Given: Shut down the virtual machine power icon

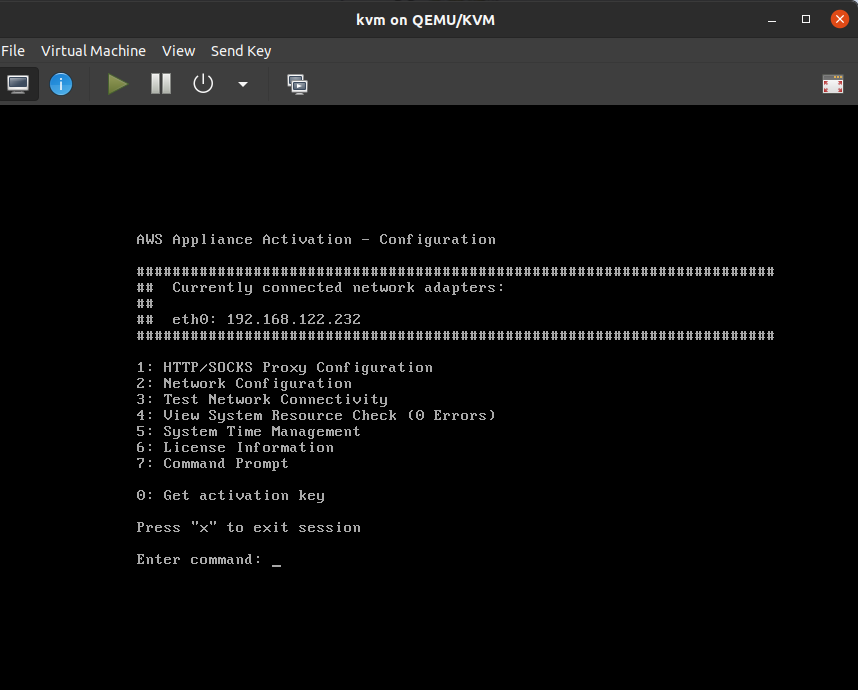Looking at the screenshot, I should tap(203, 84).
